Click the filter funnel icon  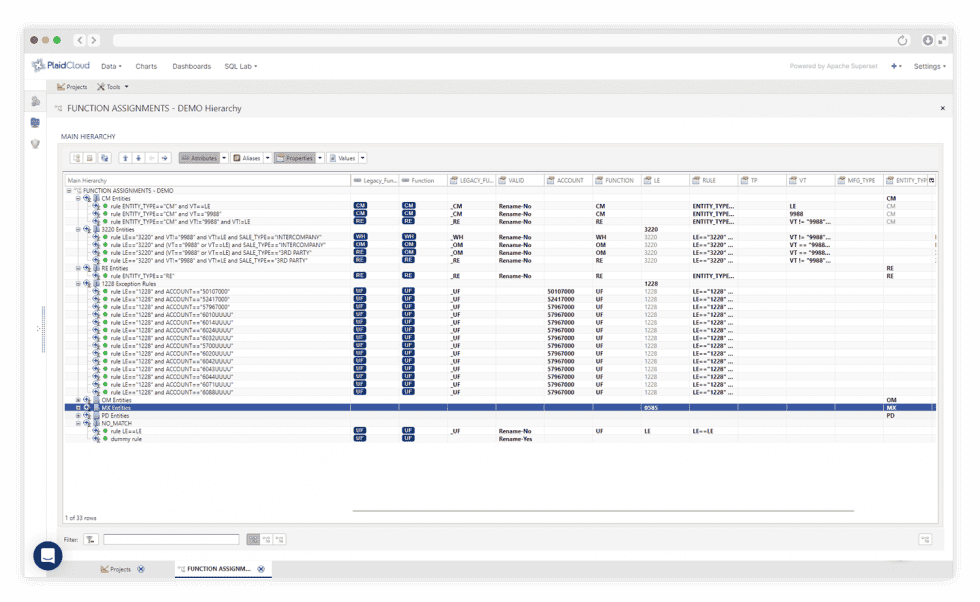(x=91, y=539)
